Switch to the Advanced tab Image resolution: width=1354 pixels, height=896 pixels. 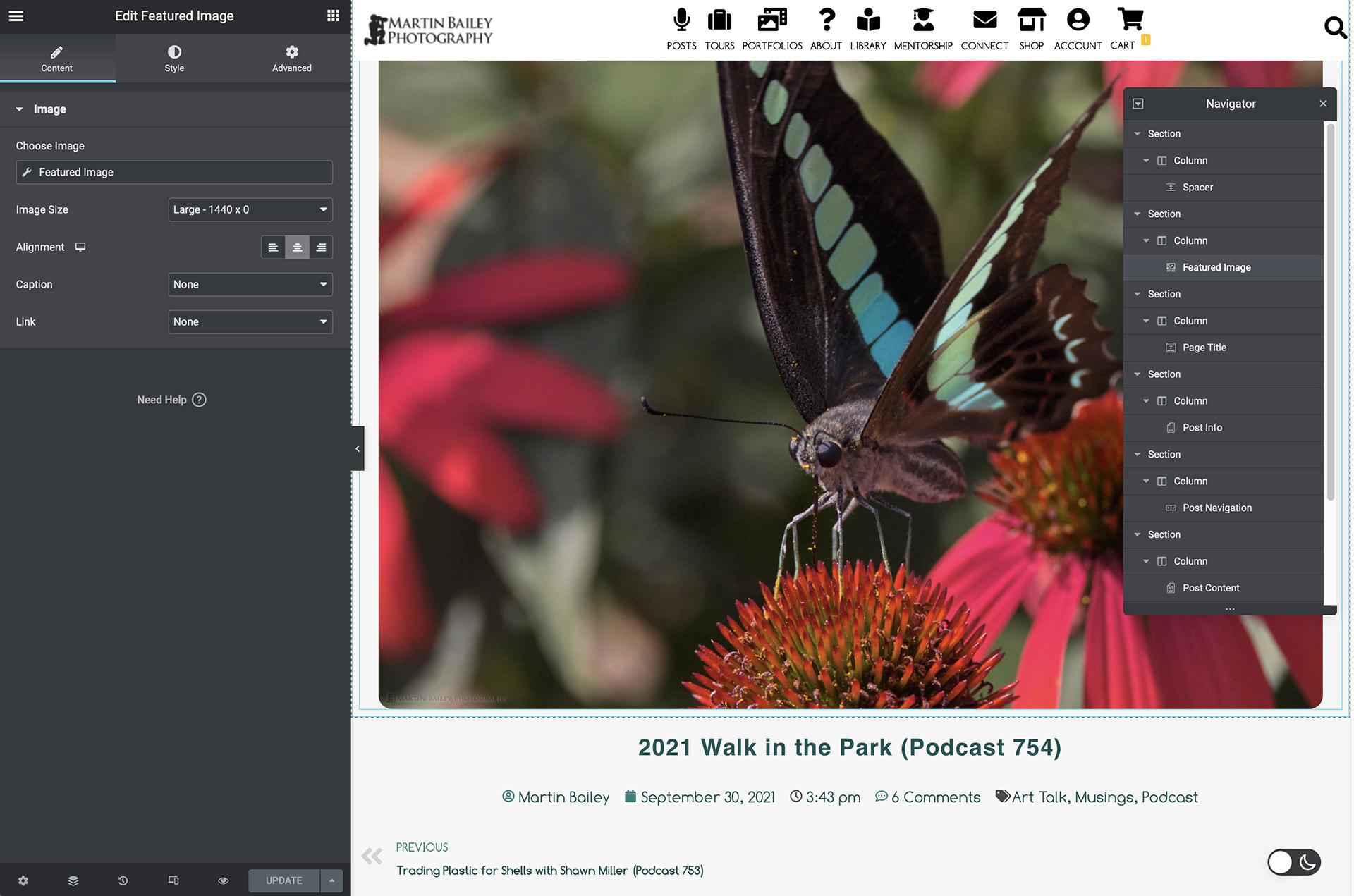click(291, 59)
